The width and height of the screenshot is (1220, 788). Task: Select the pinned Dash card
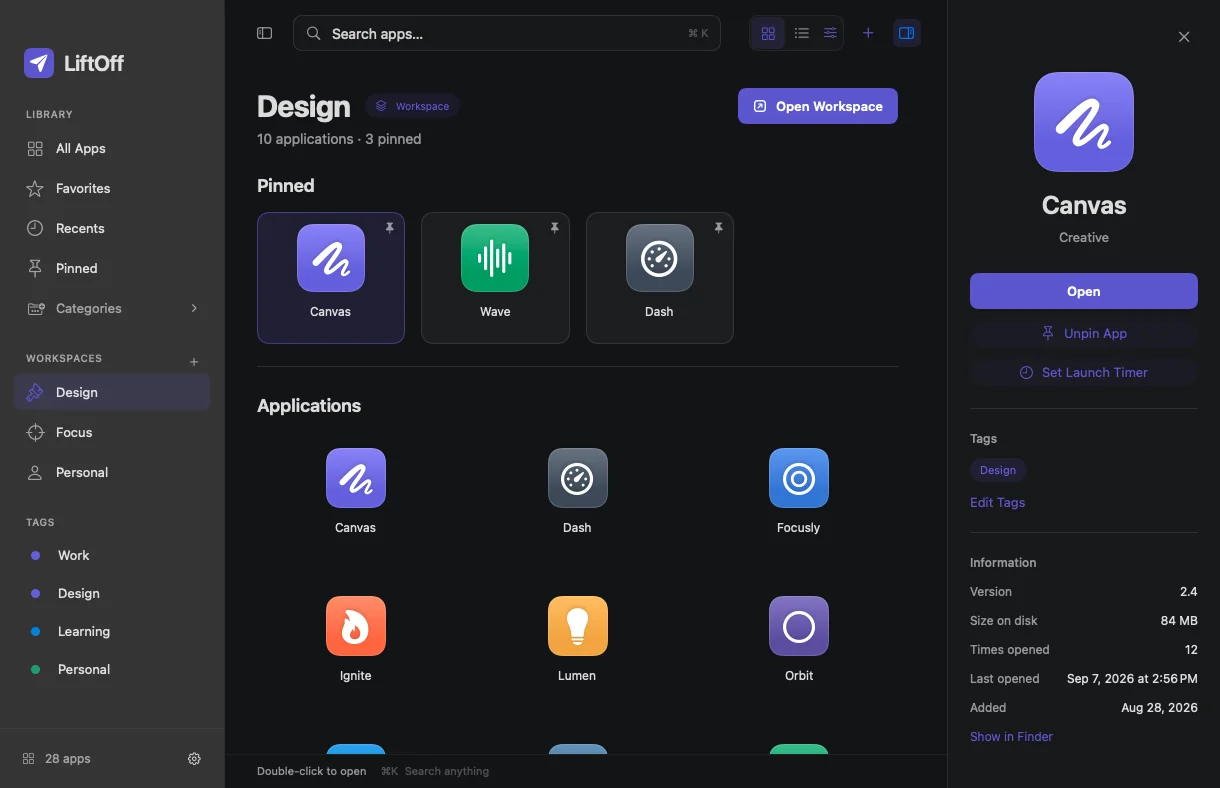pos(660,278)
